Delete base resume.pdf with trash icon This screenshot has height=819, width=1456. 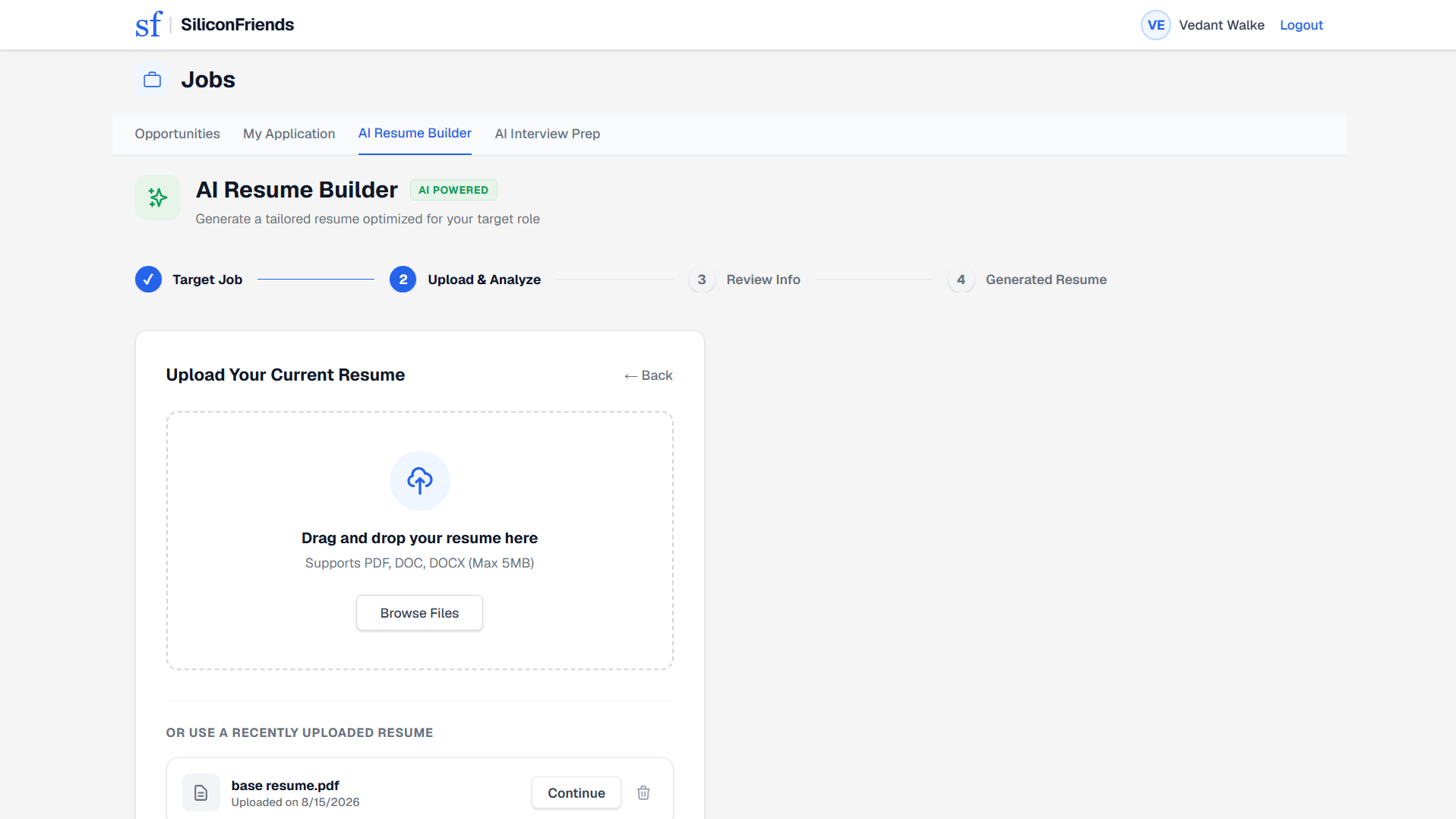pyautogui.click(x=643, y=792)
